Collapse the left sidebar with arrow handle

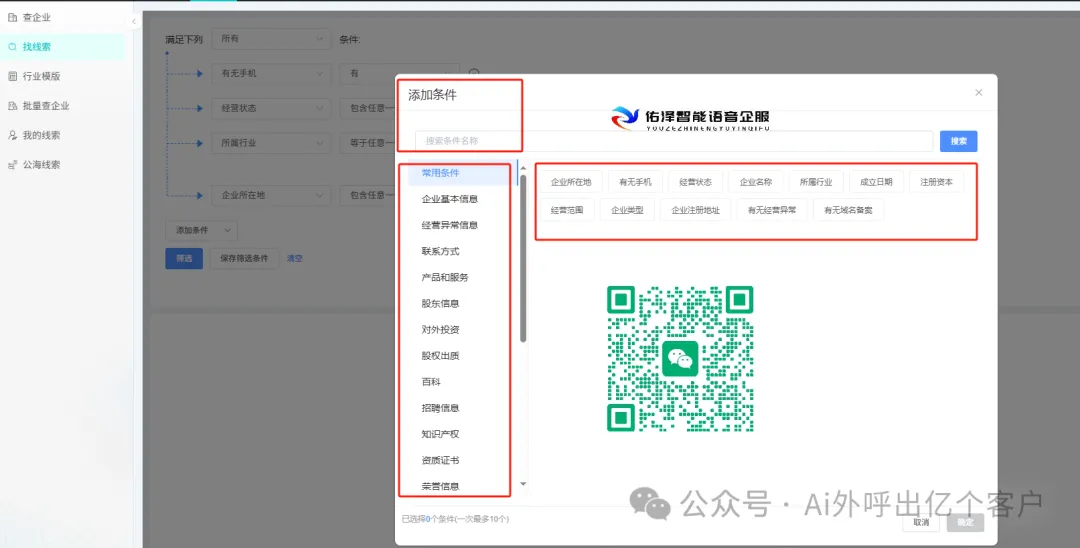pyautogui.click(x=134, y=21)
